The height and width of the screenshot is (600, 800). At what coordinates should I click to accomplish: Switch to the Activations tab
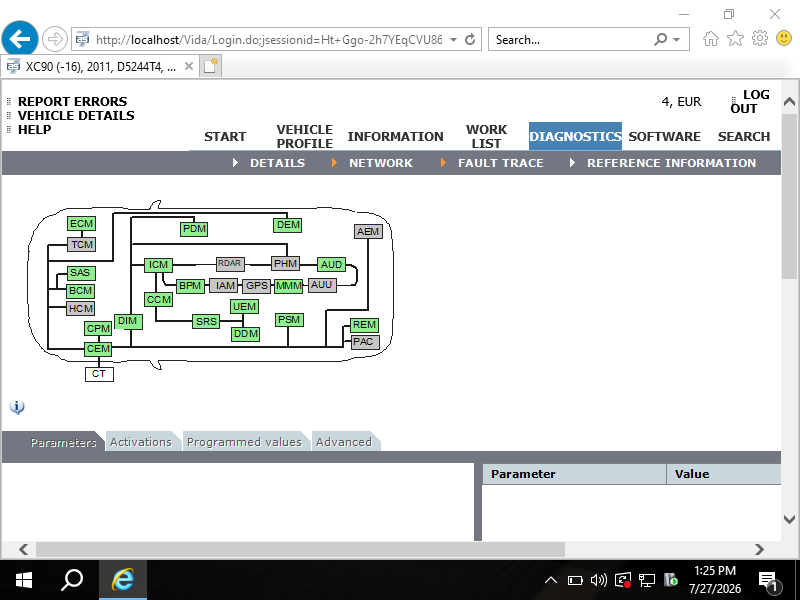(x=141, y=442)
